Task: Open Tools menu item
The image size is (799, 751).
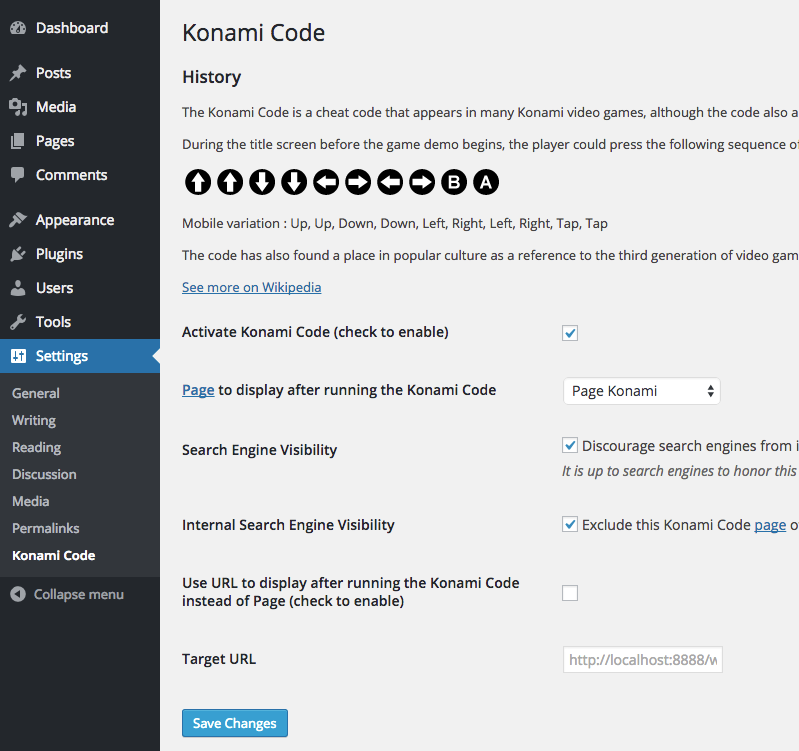Action: tap(80, 322)
